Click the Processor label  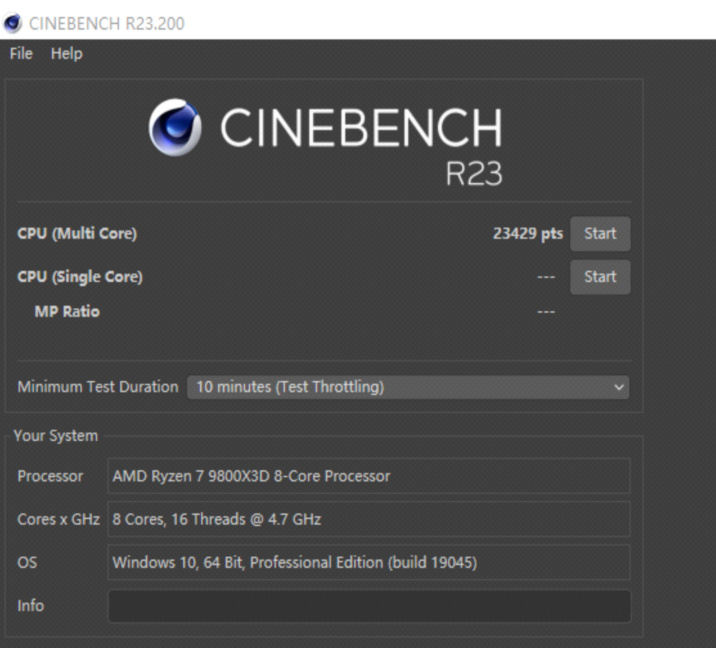tap(50, 476)
